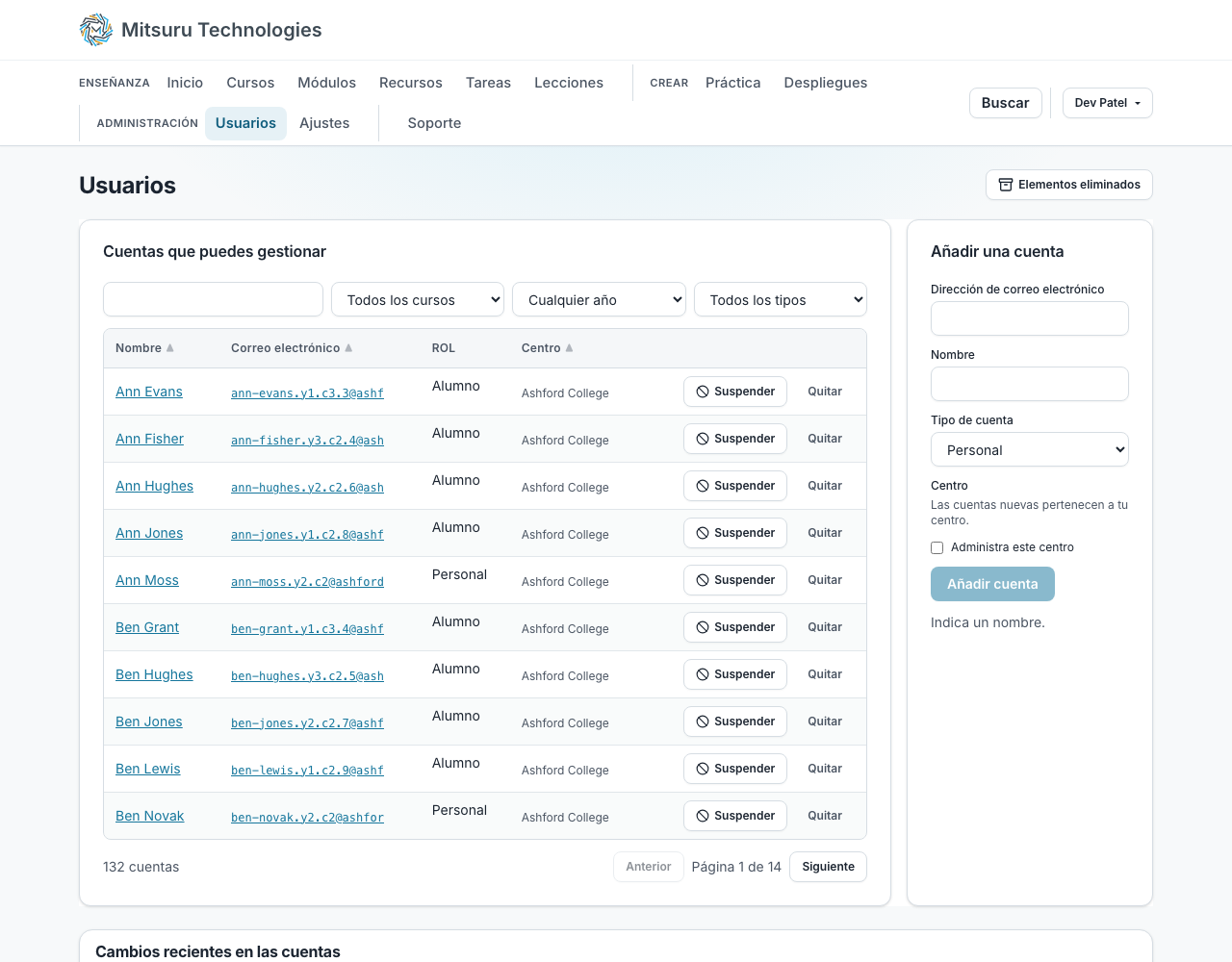Go to the Inicio nav item

tap(185, 83)
